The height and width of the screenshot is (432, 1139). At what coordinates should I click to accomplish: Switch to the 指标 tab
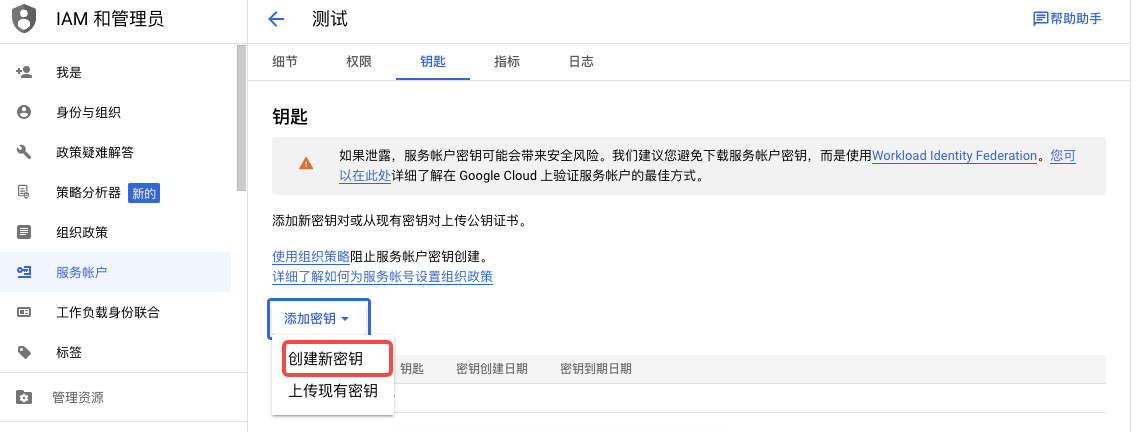coord(507,61)
